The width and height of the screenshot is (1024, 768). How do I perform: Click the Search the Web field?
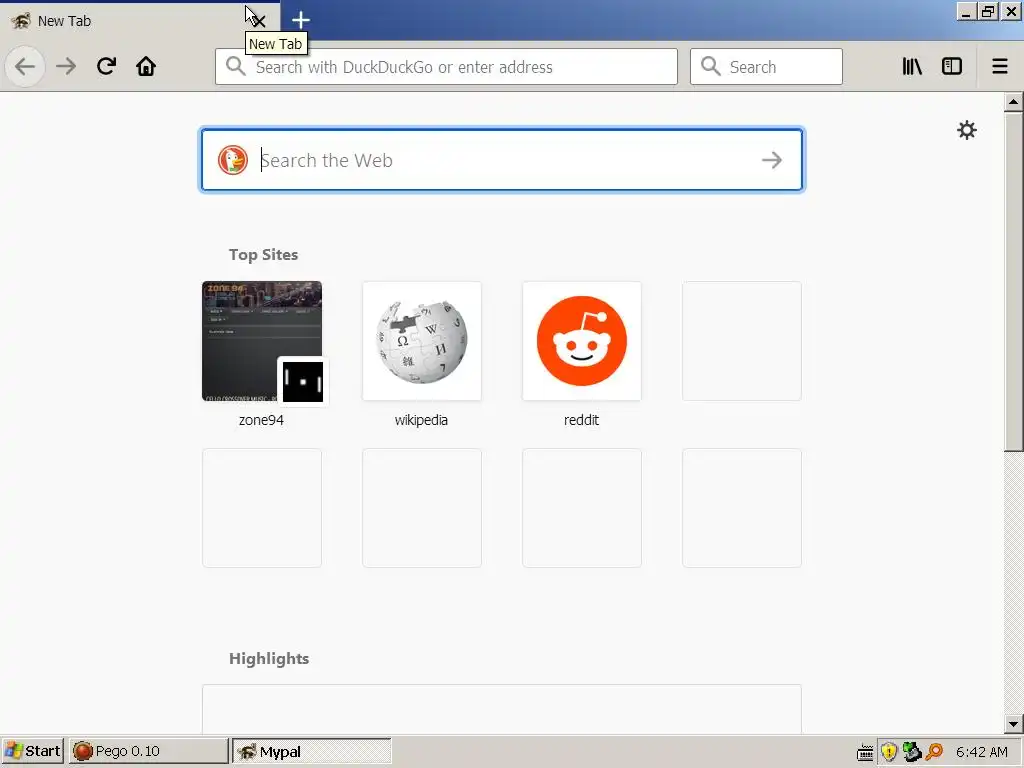(x=502, y=160)
